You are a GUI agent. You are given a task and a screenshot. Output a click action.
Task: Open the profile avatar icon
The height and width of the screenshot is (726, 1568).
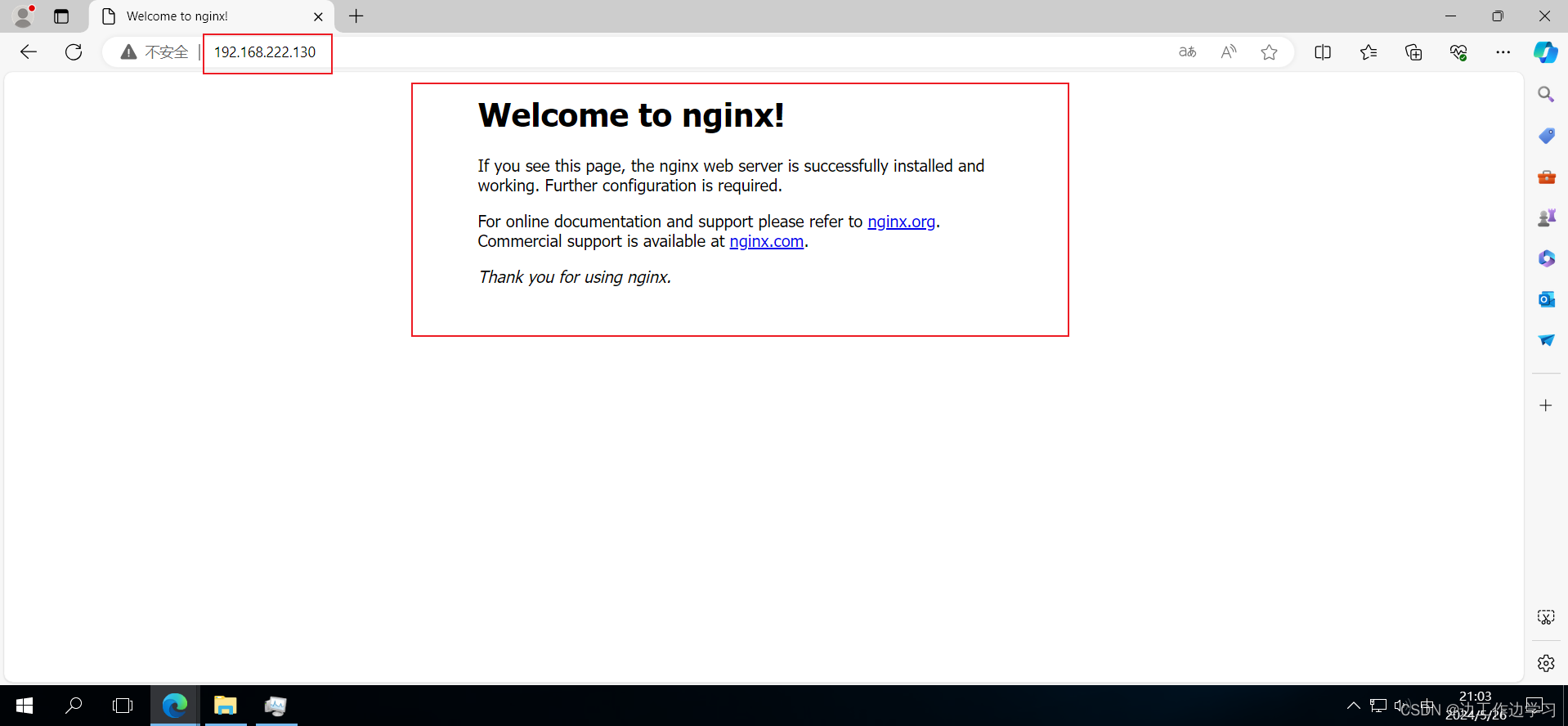pyautogui.click(x=24, y=16)
